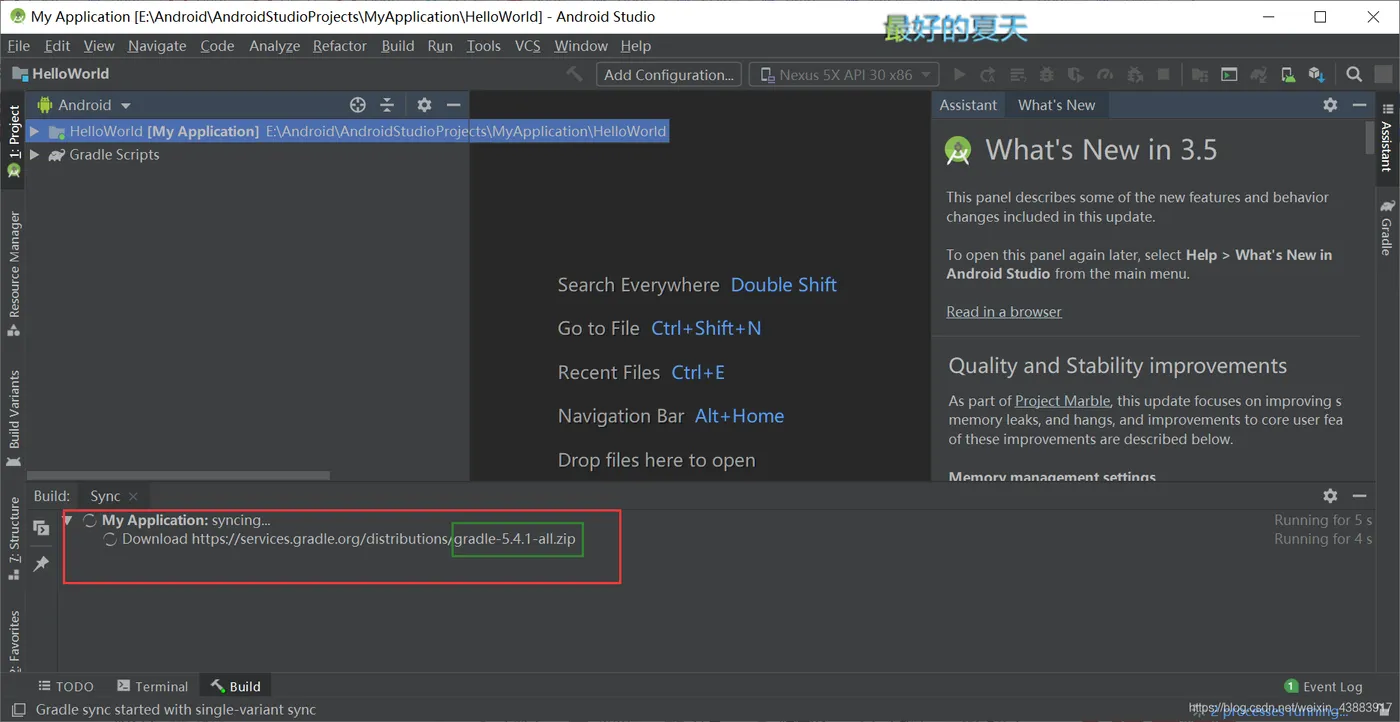Expand the HelloWorld project tree node
Screen dimensions: 1400x722
[34, 131]
